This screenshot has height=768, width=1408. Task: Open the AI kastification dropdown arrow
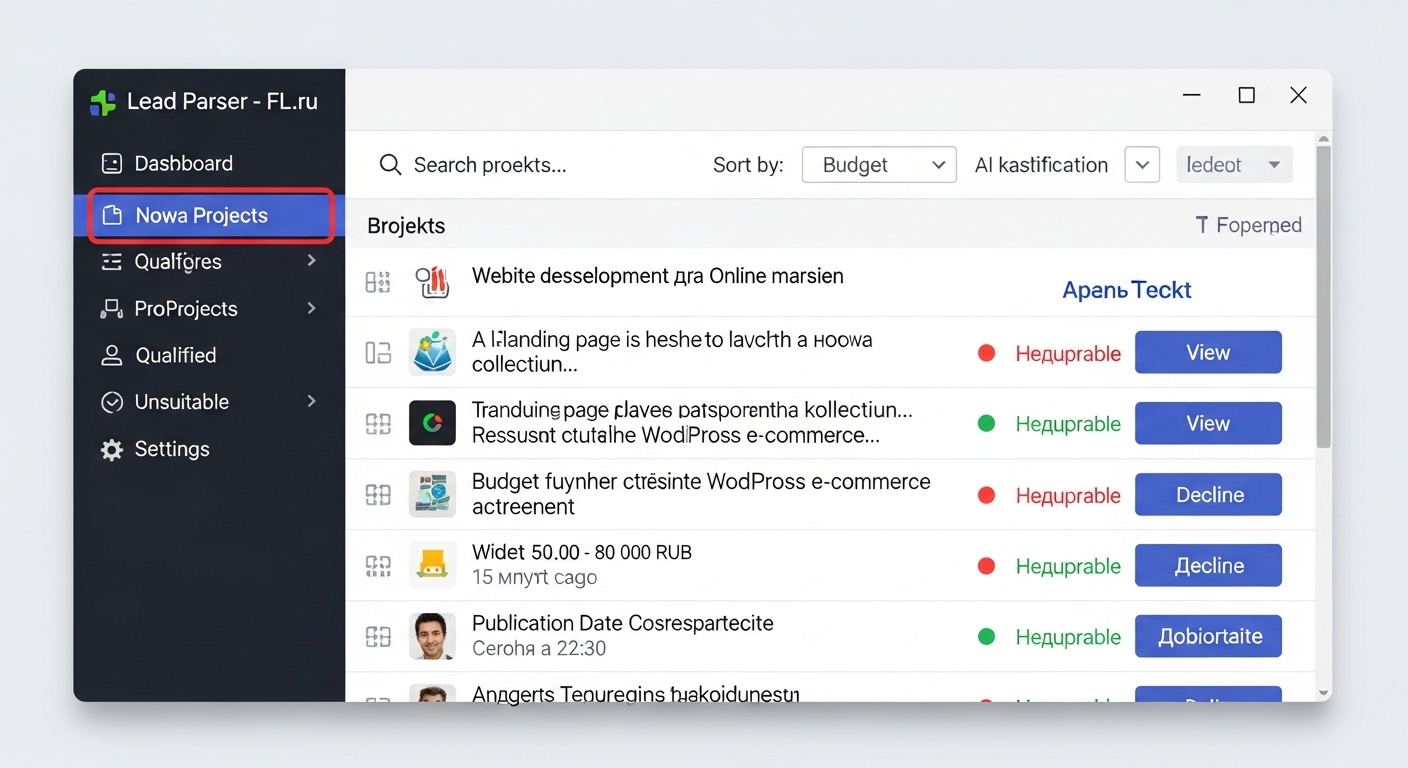point(1142,165)
